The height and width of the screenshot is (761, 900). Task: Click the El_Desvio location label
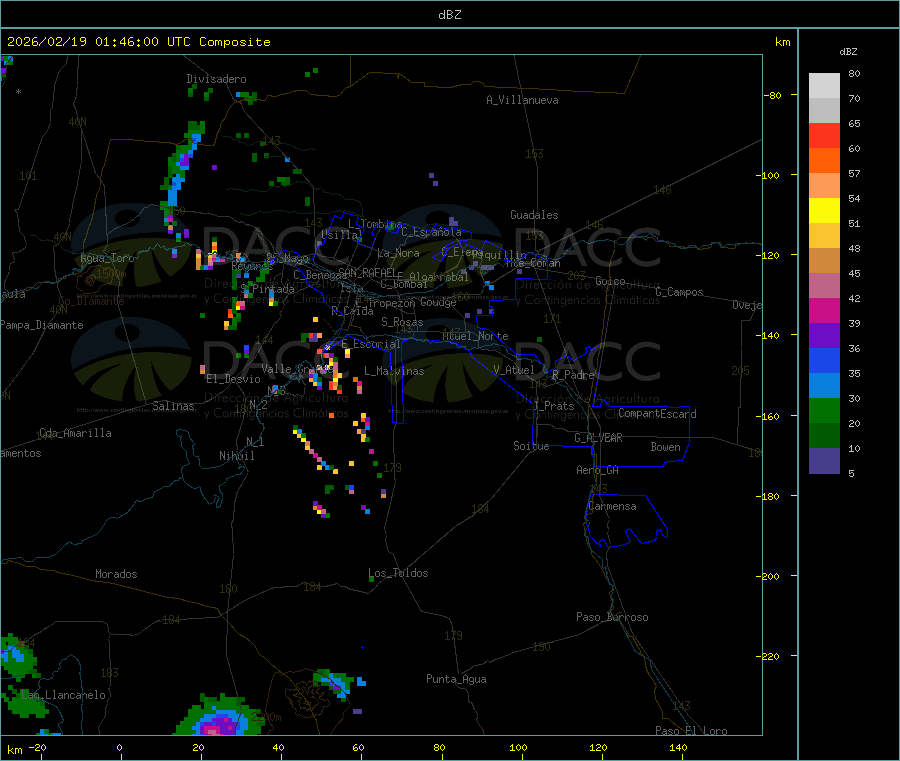coord(233,379)
